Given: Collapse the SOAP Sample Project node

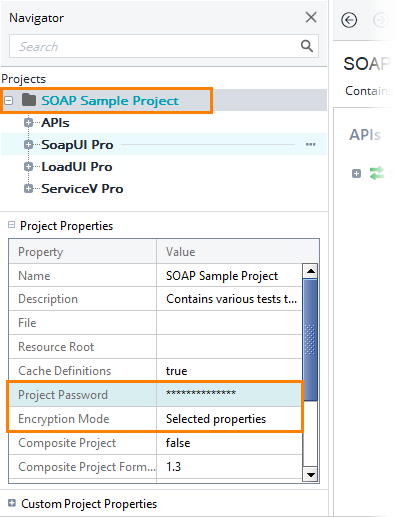Looking at the screenshot, I should click(9, 100).
